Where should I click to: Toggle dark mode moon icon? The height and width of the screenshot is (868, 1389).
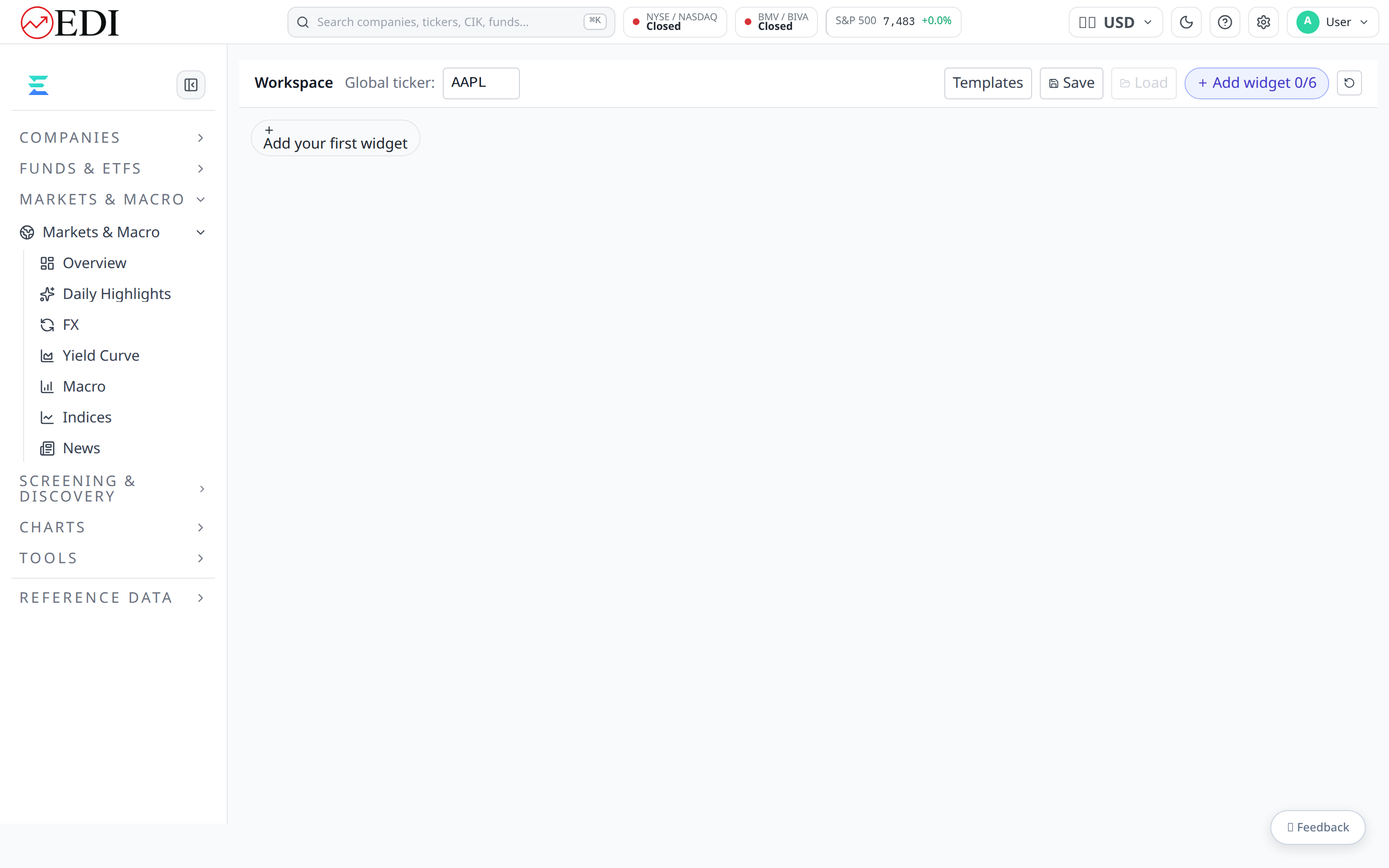(x=1186, y=22)
